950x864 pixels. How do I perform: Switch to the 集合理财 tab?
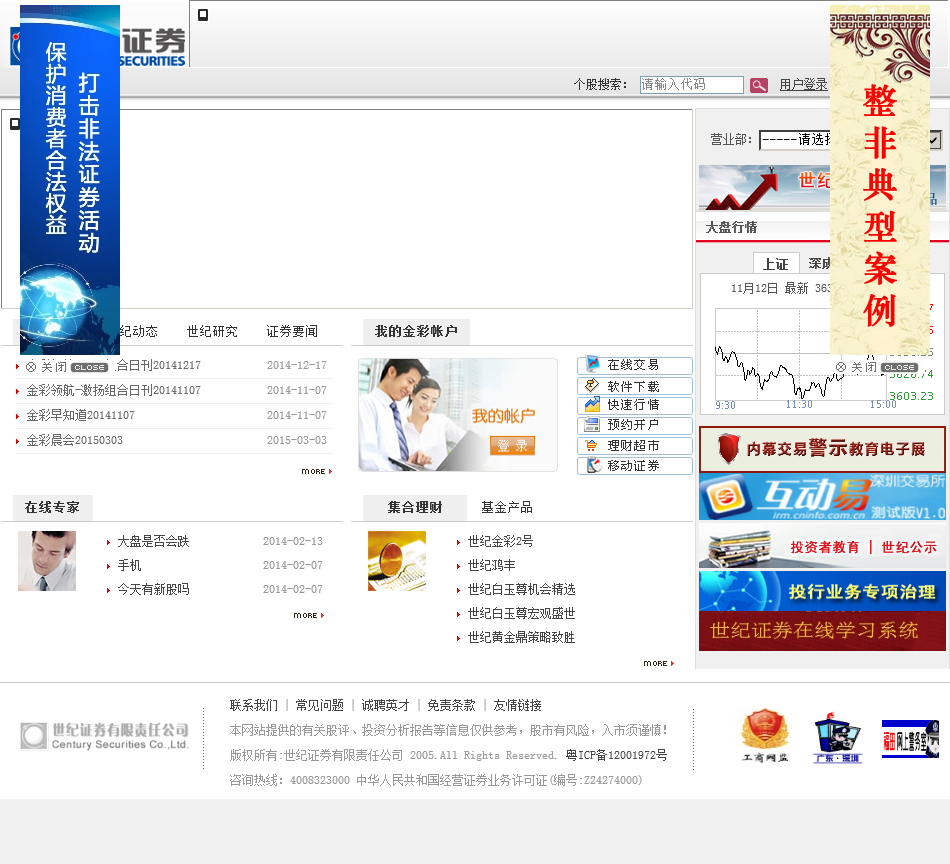pos(415,508)
